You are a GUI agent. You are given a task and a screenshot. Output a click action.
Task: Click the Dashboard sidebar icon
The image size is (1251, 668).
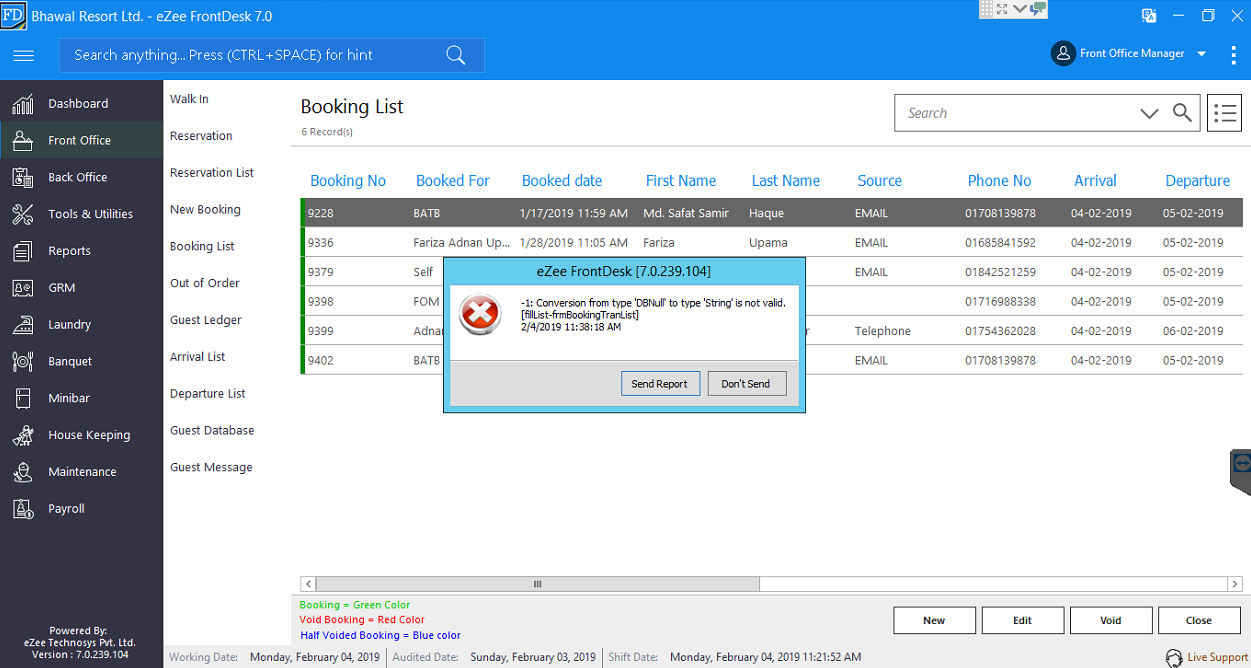[23, 103]
